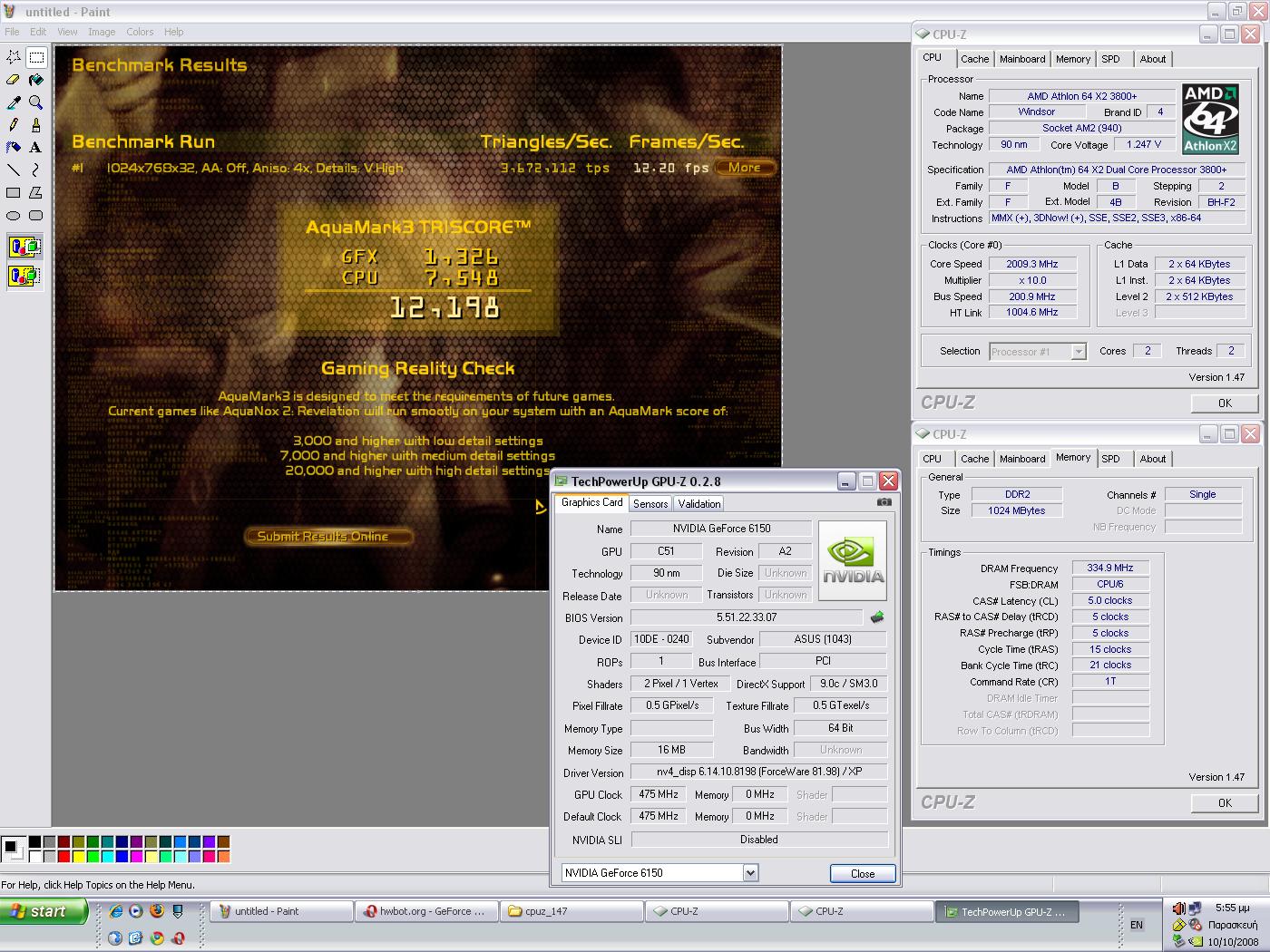
Task: Open the Image menu in Paint
Action: 102,32
